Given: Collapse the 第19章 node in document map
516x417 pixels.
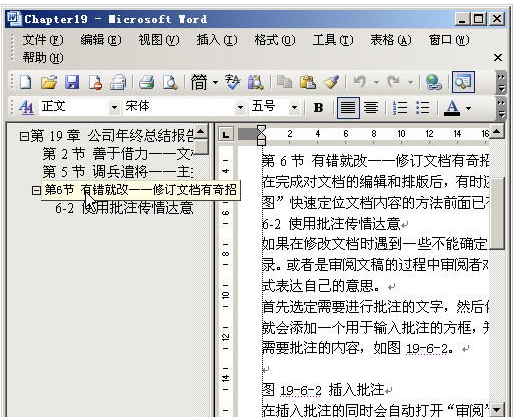Looking at the screenshot, I should (x=24, y=136).
